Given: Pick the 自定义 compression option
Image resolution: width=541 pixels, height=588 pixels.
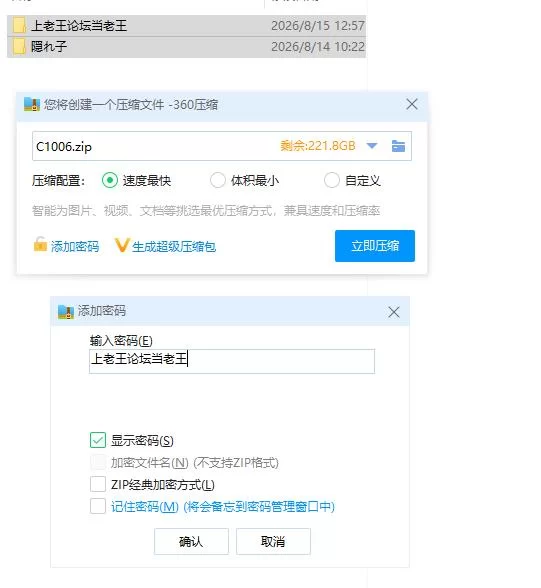Looking at the screenshot, I should (x=332, y=180).
